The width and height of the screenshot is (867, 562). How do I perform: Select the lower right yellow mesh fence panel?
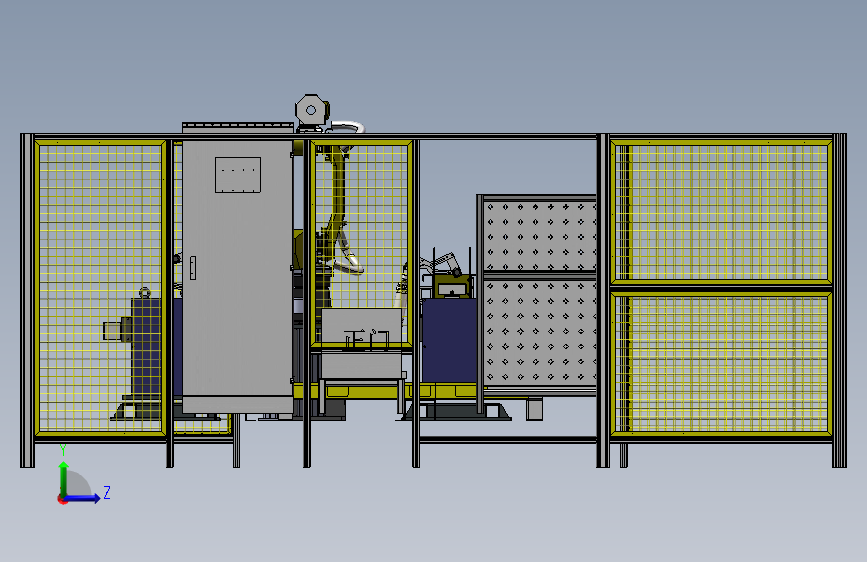coord(722,364)
